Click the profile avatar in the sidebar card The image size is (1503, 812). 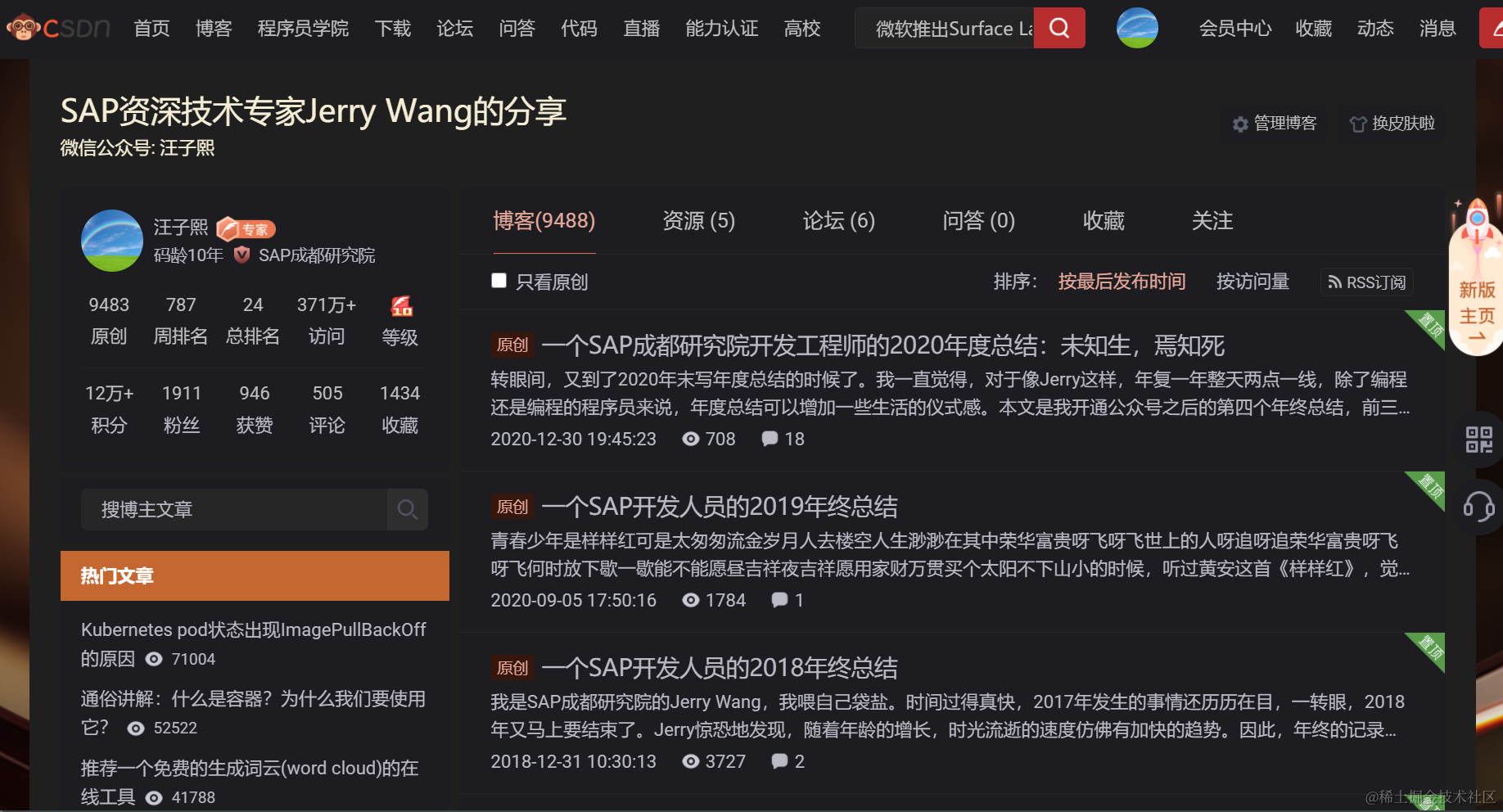click(x=112, y=241)
